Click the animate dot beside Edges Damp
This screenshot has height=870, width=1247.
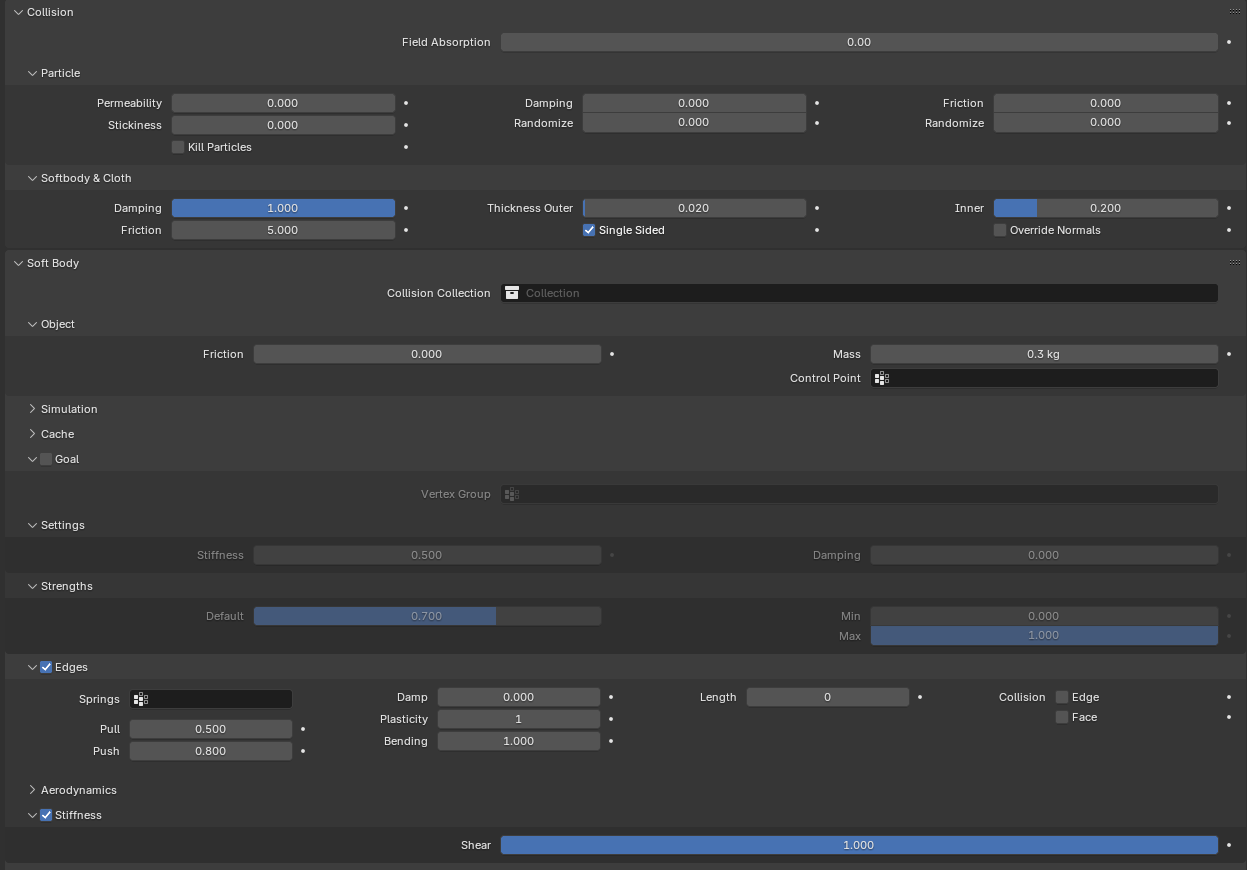tap(611, 697)
